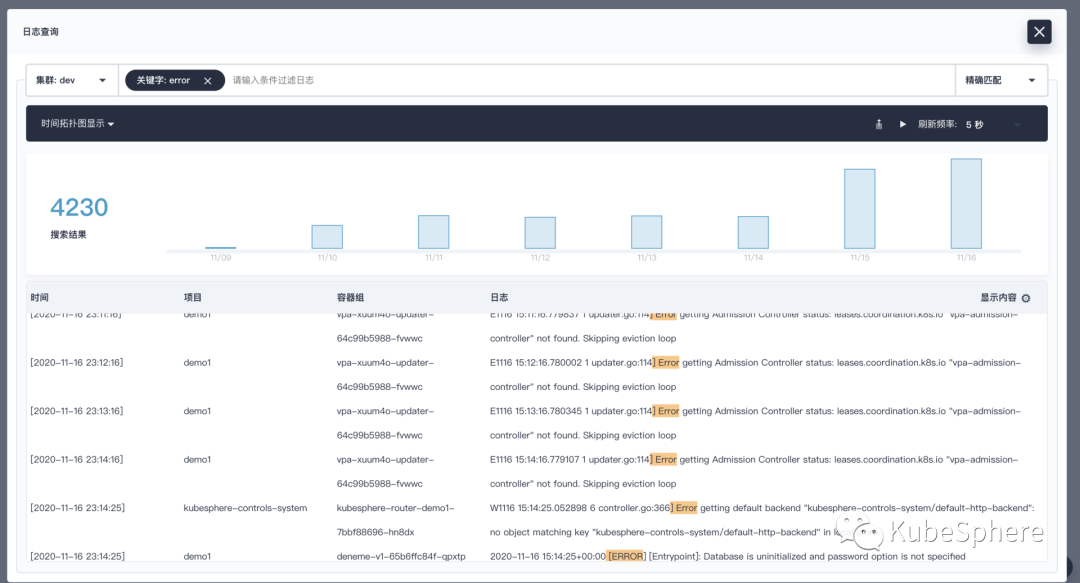Click the log message E1116 15:13:16.780345
The image size is (1080, 583).
coord(756,423)
